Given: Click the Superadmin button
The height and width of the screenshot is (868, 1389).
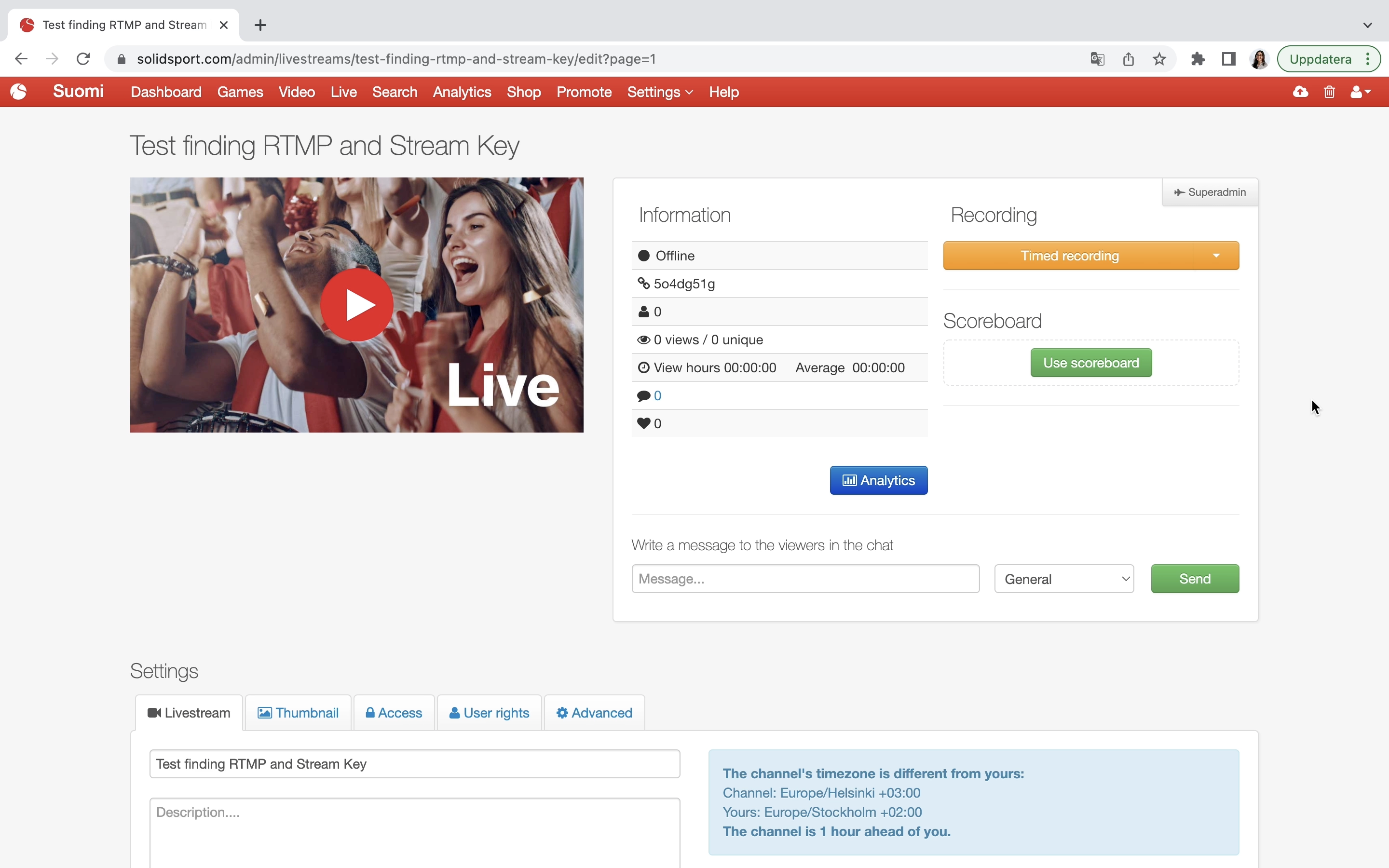Looking at the screenshot, I should point(1210,192).
